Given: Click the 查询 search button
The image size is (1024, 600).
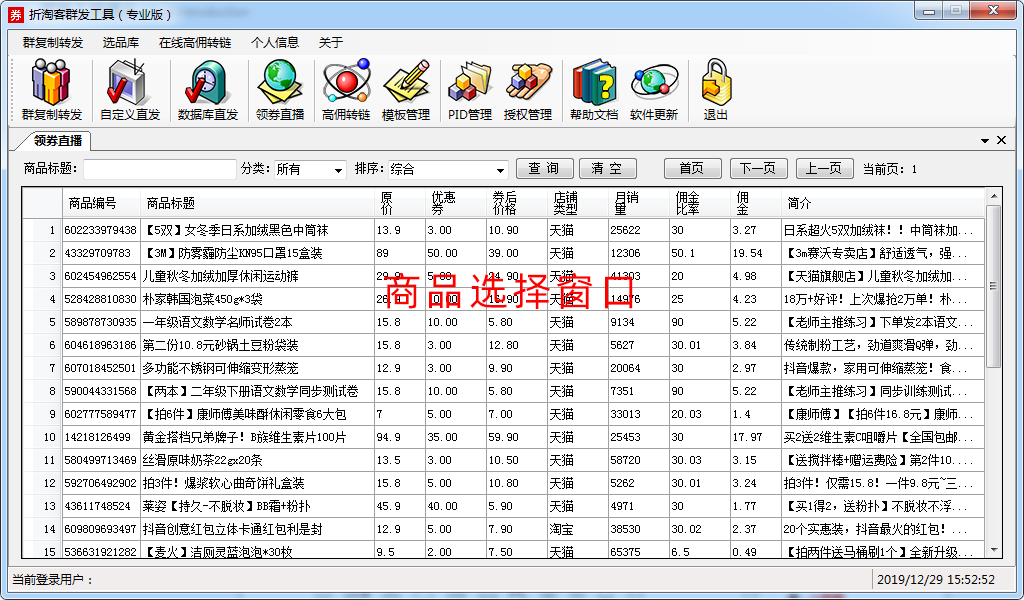Looking at the screenshot, I should 543,168.
